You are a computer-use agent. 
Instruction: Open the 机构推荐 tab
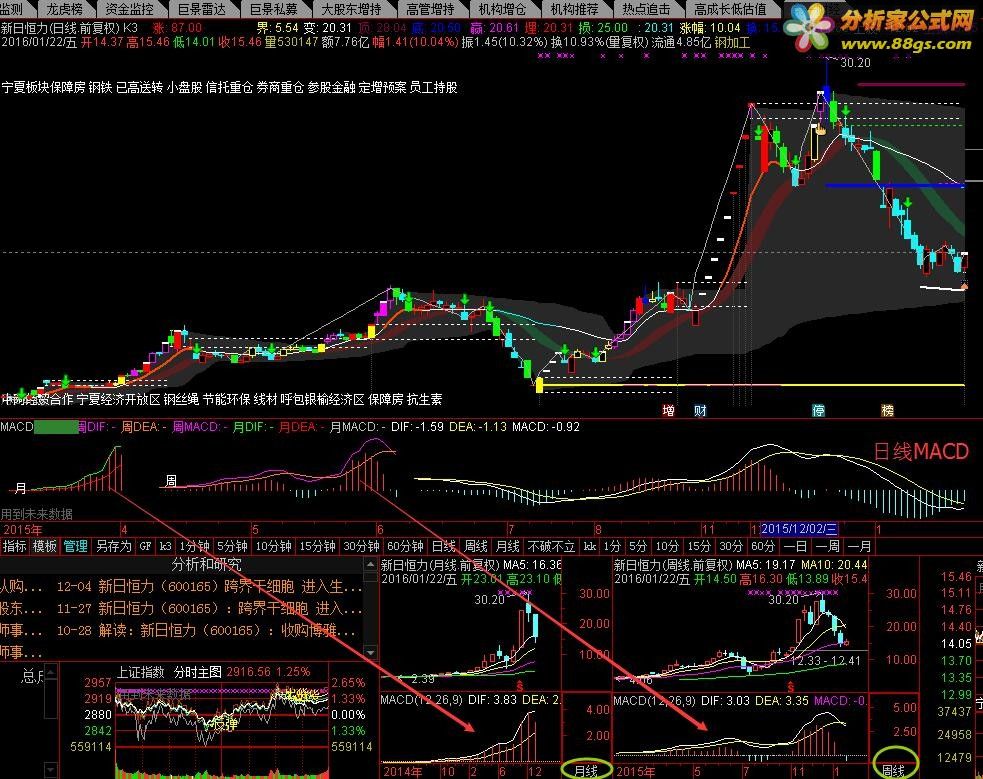click(x=574, y=9)
